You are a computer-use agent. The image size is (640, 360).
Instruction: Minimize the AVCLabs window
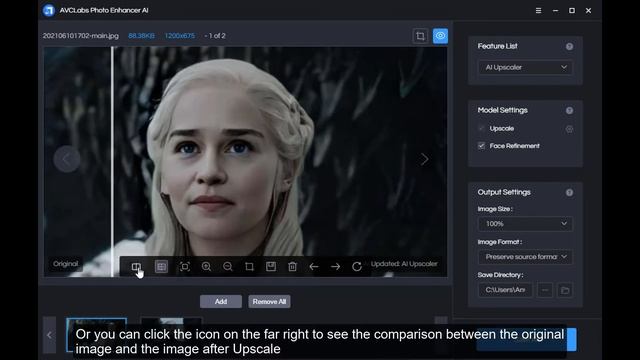pyautogui.click(x=555, y=11)
